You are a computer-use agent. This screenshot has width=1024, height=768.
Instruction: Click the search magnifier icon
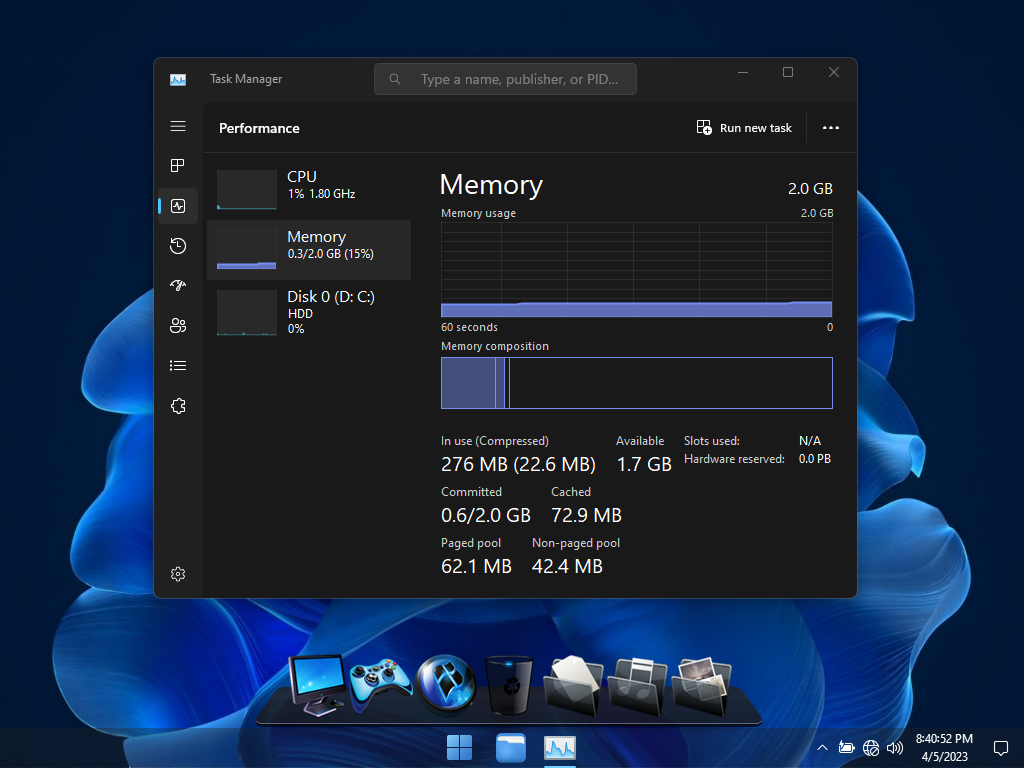[x=394, y=79]
